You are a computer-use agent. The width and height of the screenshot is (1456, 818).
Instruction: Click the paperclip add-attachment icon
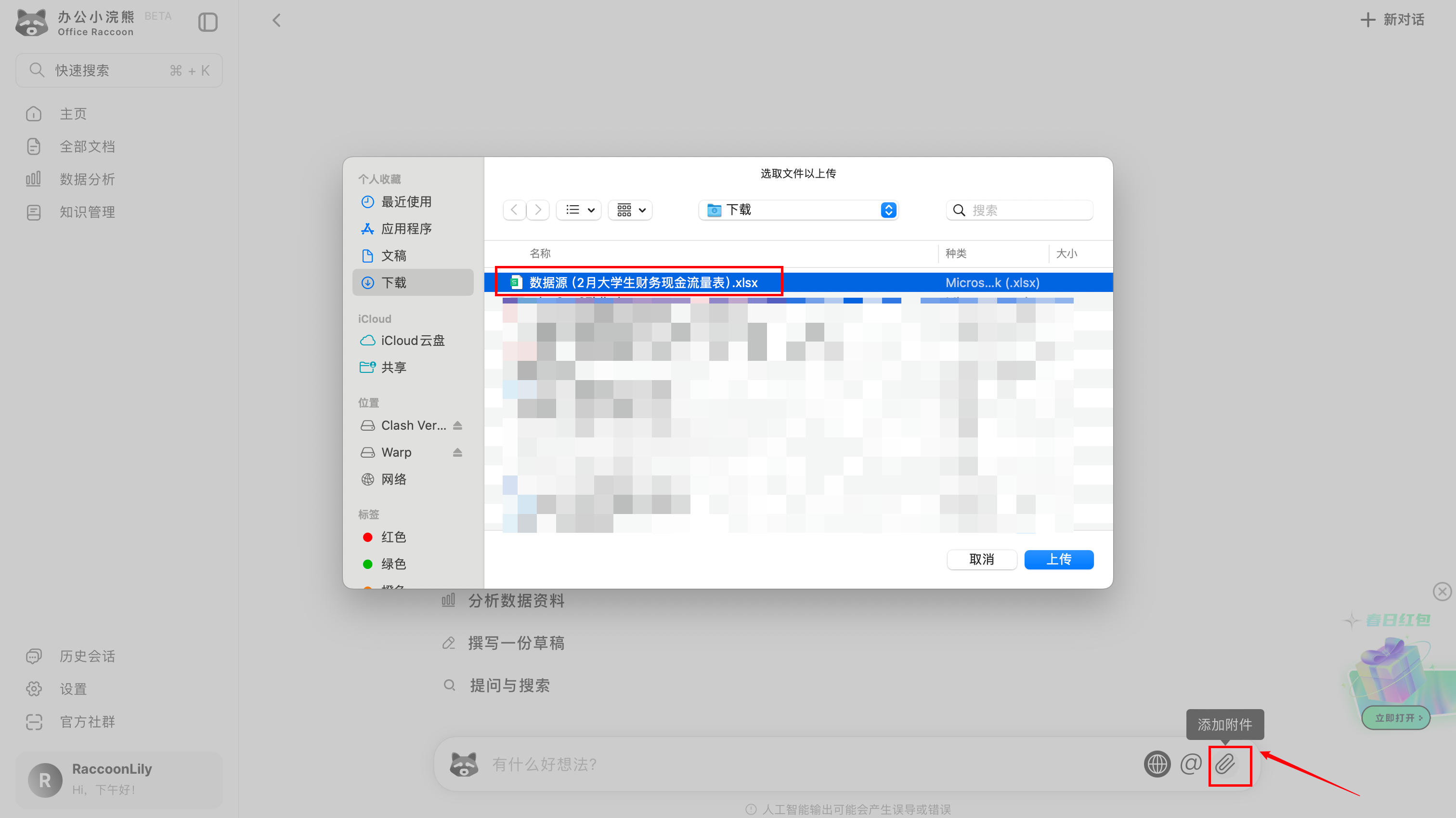(x=1225, y=764)
